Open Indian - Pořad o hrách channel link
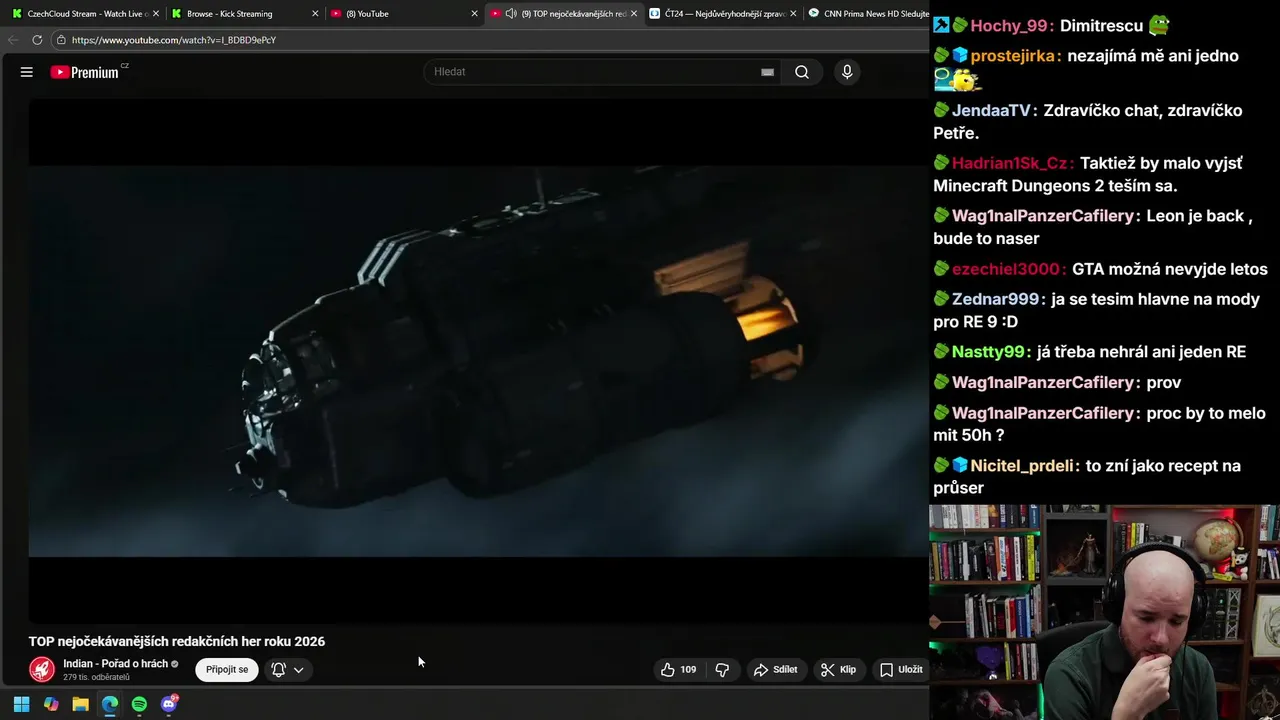 tap(115, 664)
